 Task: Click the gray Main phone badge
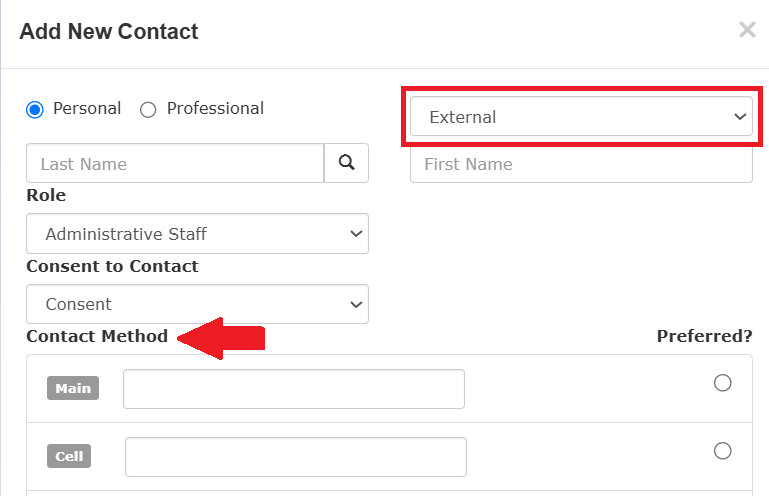(x=73, y=388)
